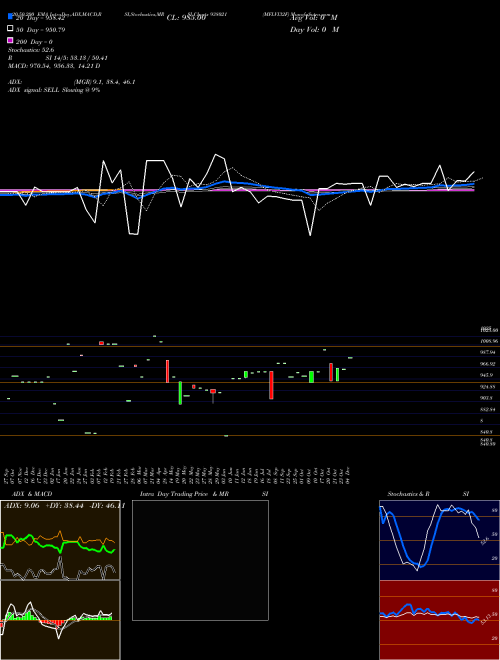Click the ADX (MGR) values line
The height and width of the screenshot is (660, 500).
click(72, 82)
